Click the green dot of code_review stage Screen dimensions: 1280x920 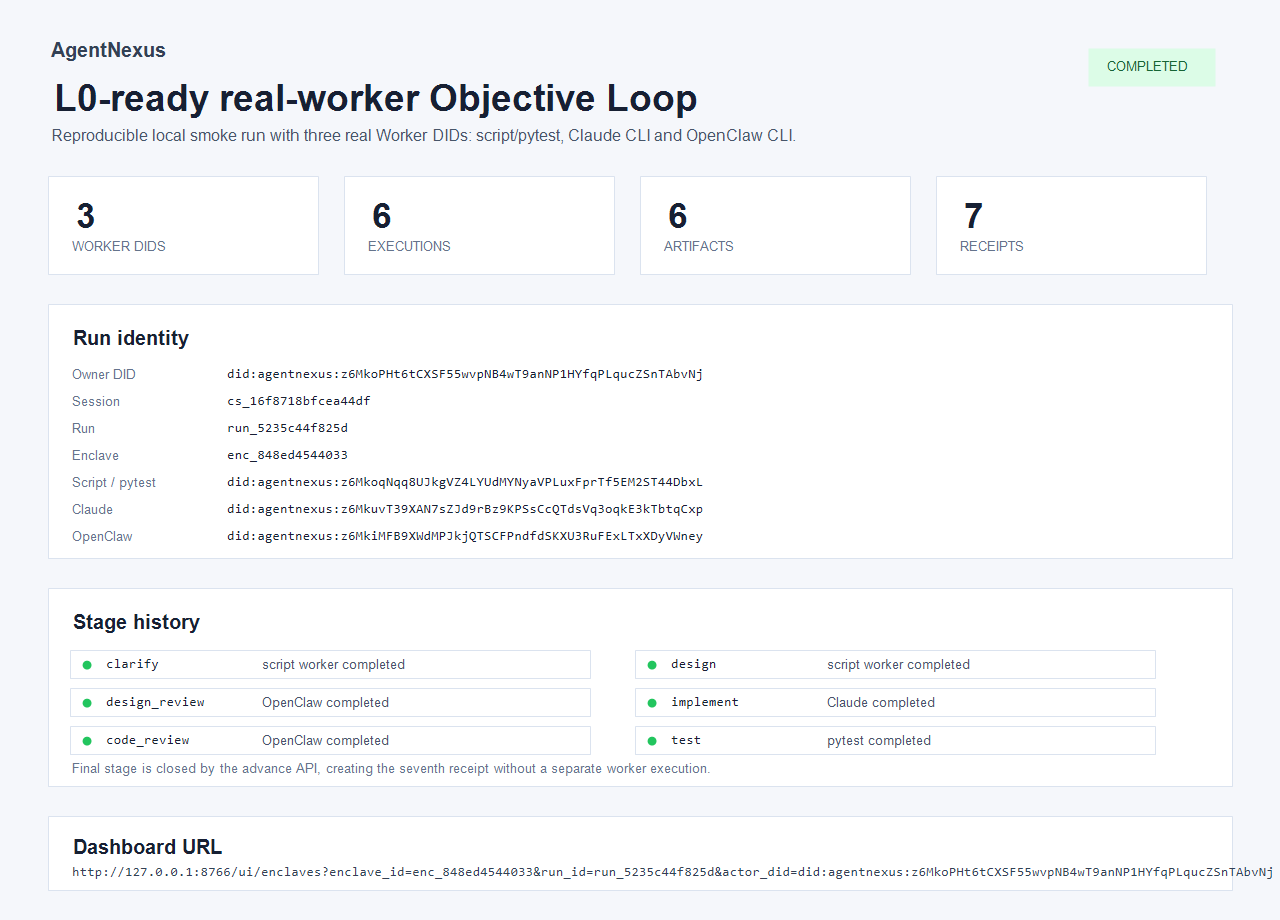click(87, 741)
